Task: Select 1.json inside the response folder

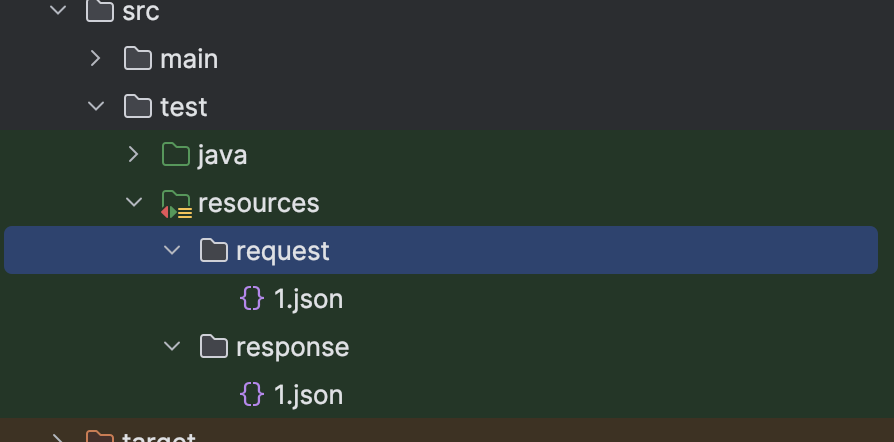Action: (x=308, y=395)
